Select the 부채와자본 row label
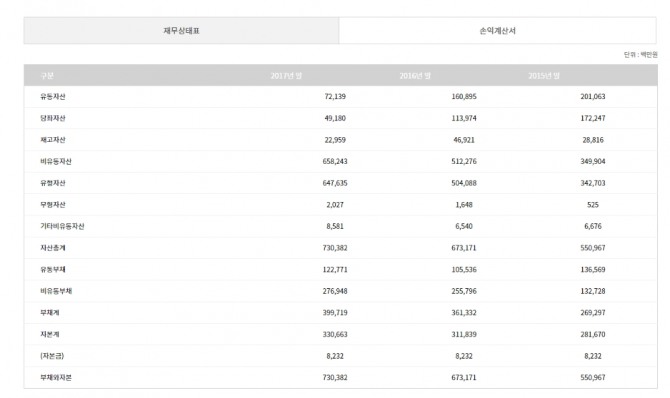 point(56,377)
